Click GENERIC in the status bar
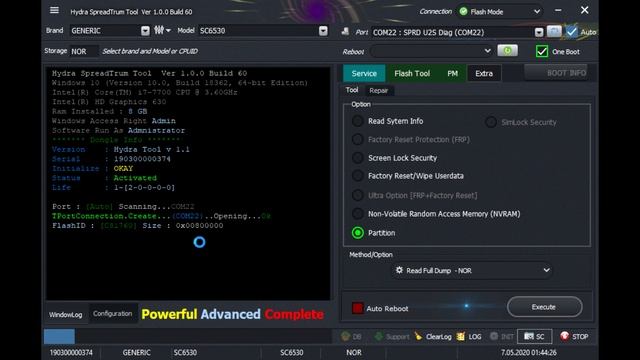The image size is (640, 360). (x=136, y=352)
